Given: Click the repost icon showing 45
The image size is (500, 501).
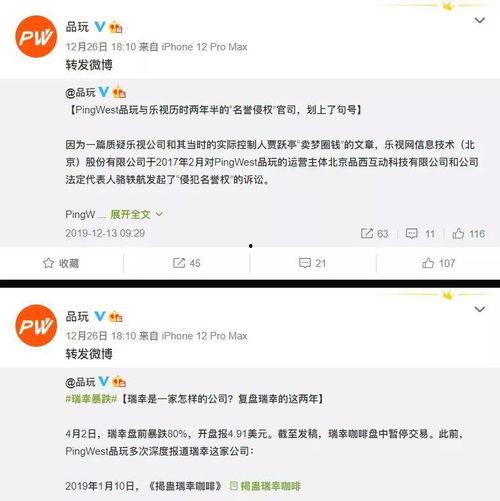Looking at the screenshot, I should coord(179,263).
